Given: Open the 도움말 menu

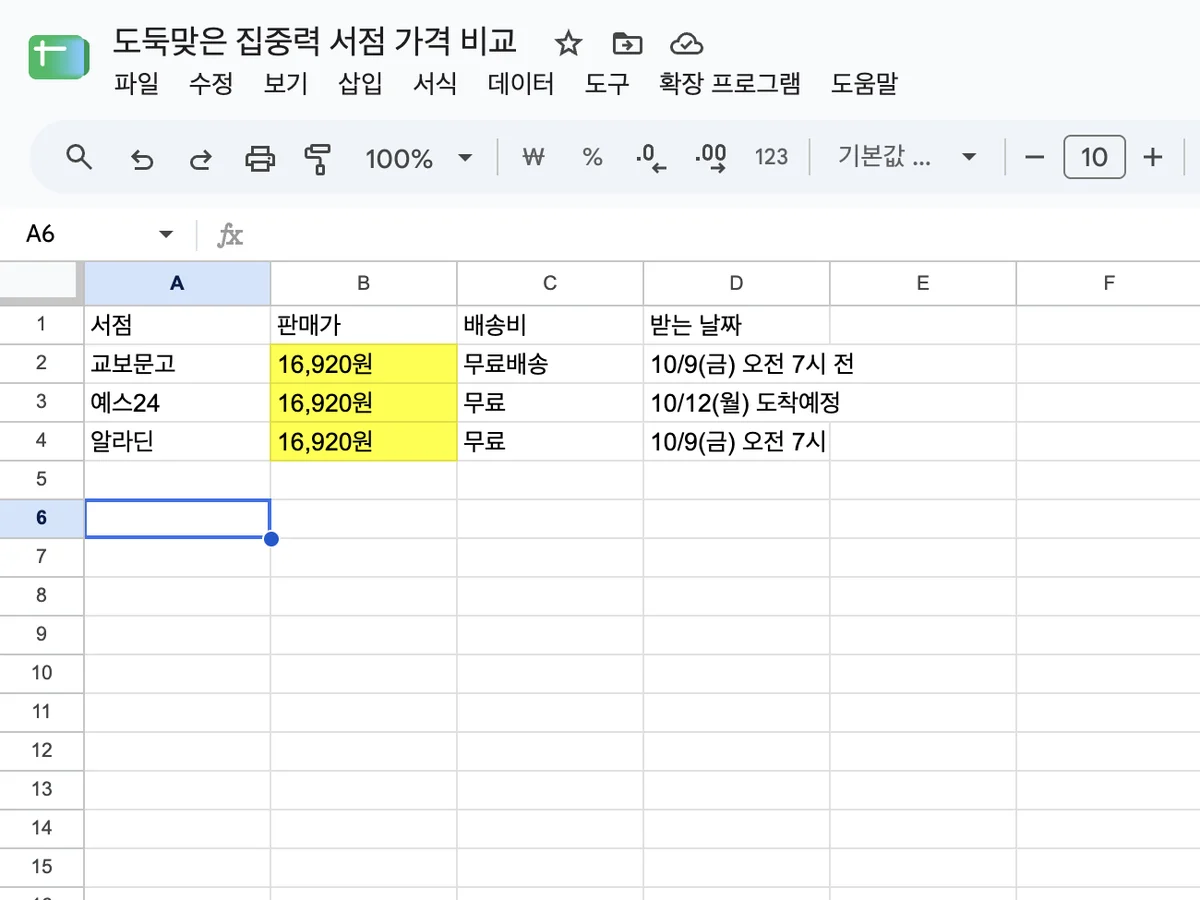Looking at the screenshot, I should click(864, 84).
